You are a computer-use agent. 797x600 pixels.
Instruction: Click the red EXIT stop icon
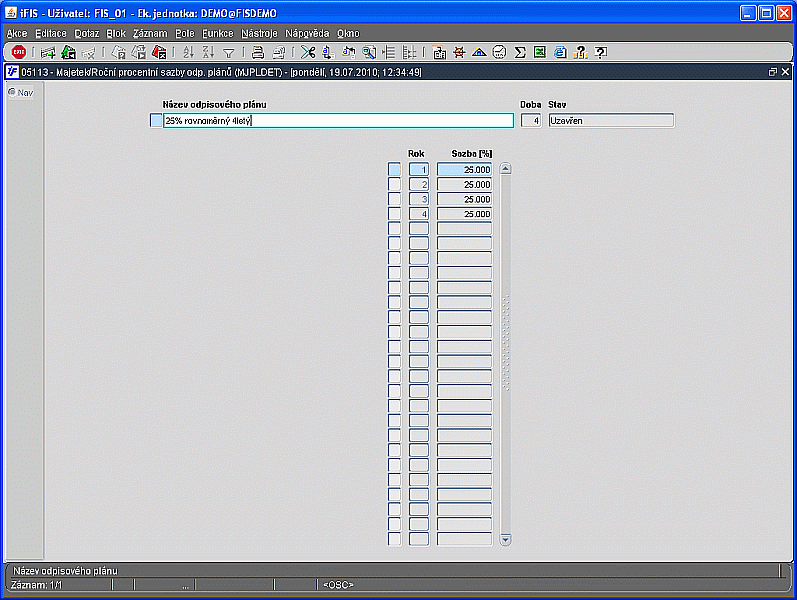coord(19,52)
